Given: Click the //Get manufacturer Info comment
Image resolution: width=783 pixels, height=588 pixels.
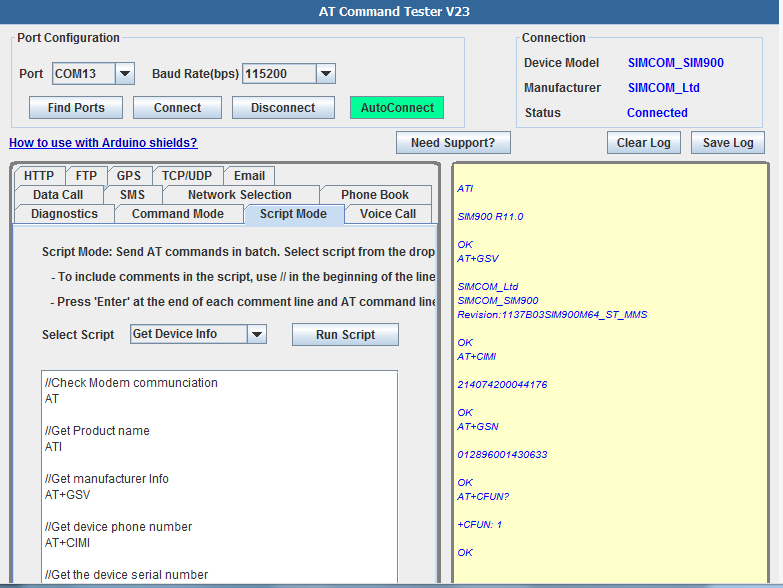Looking at the screenshot, I should (107, 479).
